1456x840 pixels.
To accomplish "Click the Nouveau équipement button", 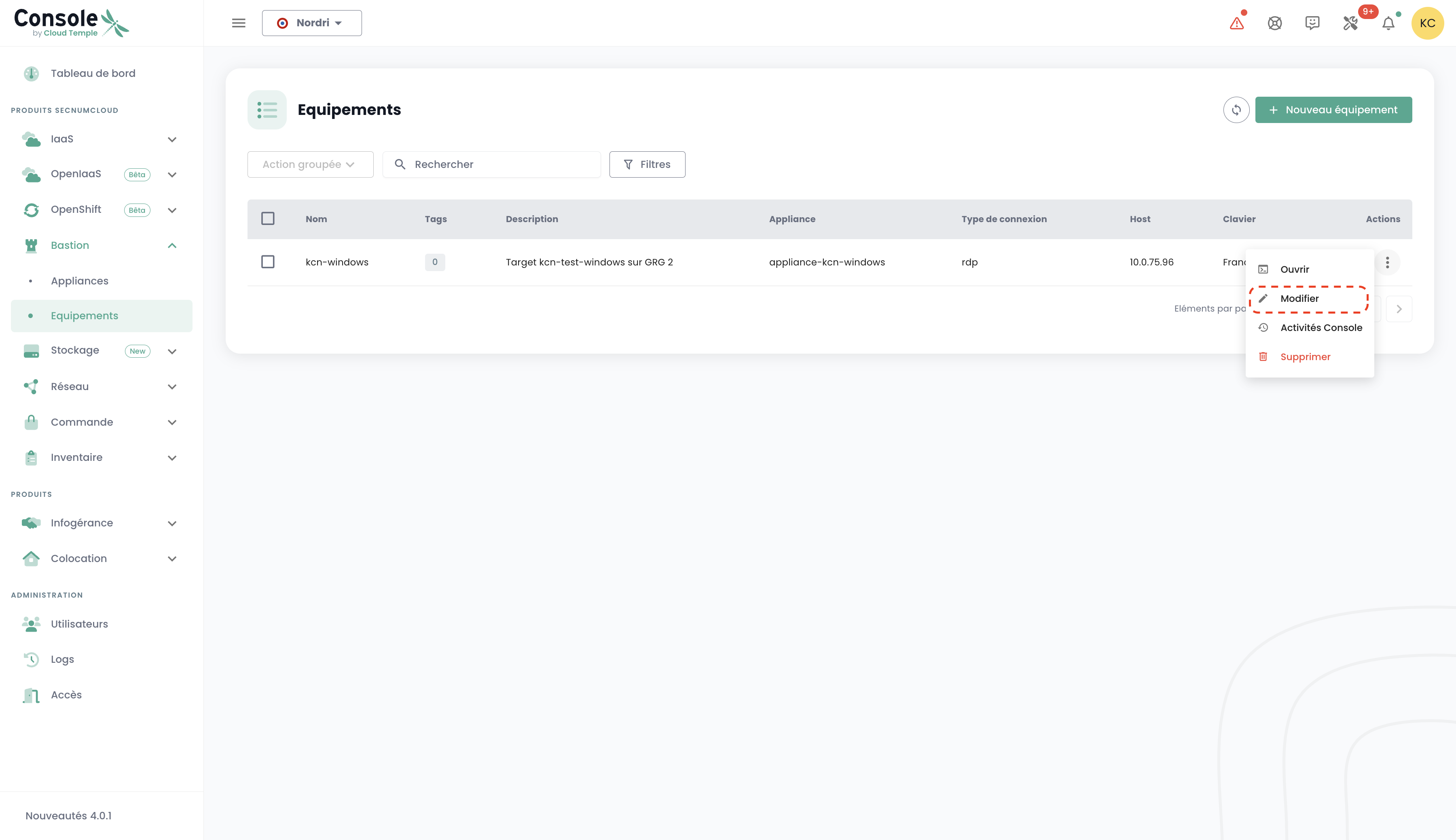I will click(x=1333, y=110).
